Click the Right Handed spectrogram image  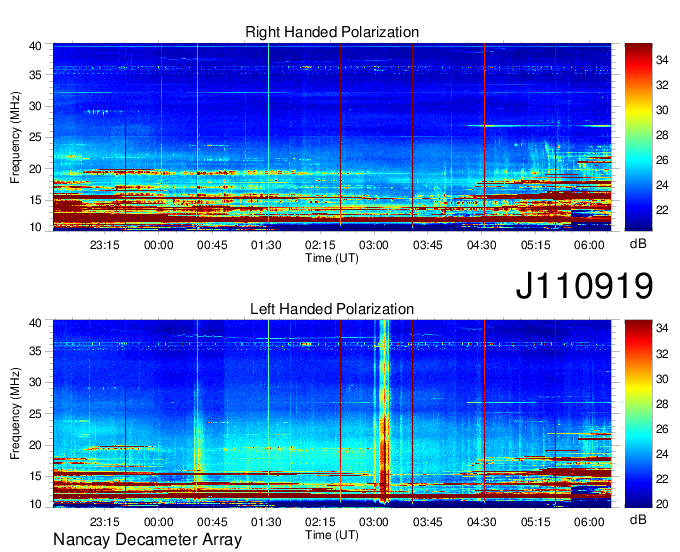tap(332, 137)
